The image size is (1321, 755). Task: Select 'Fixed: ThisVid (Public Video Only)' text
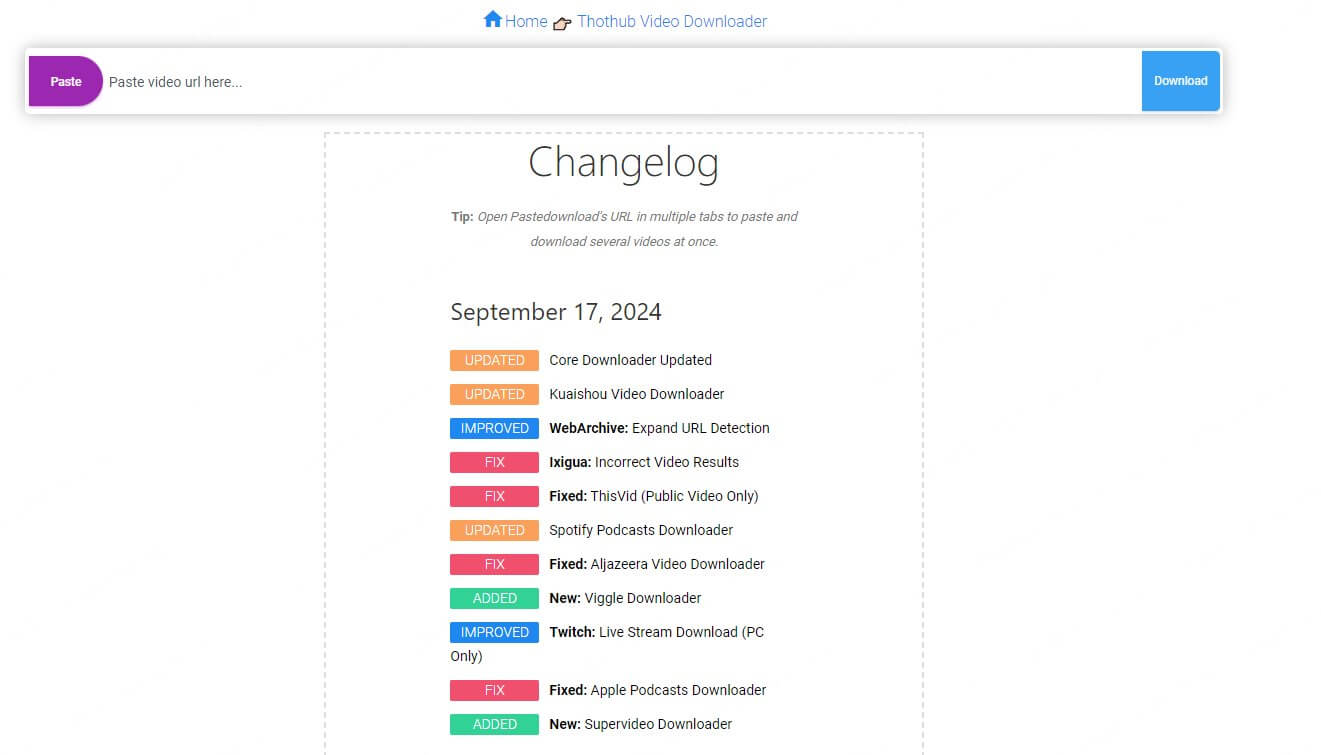coord(654,496)
